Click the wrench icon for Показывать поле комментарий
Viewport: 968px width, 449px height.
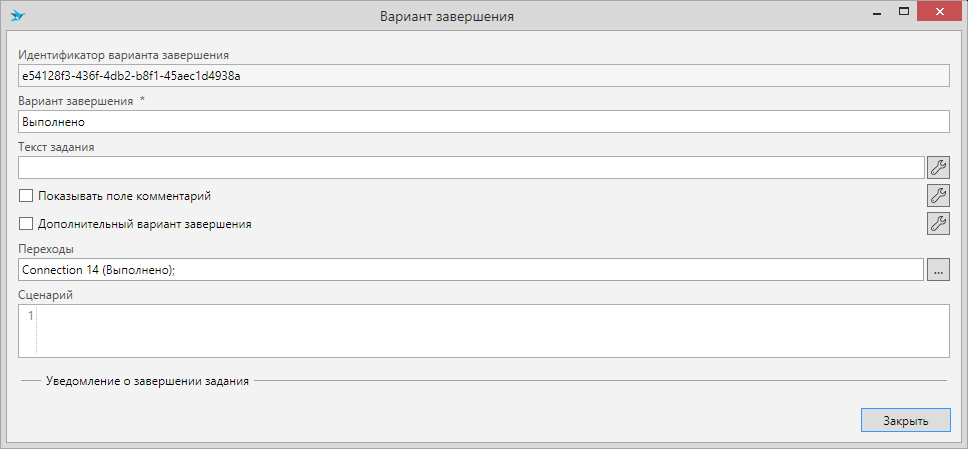coord(937,195)
